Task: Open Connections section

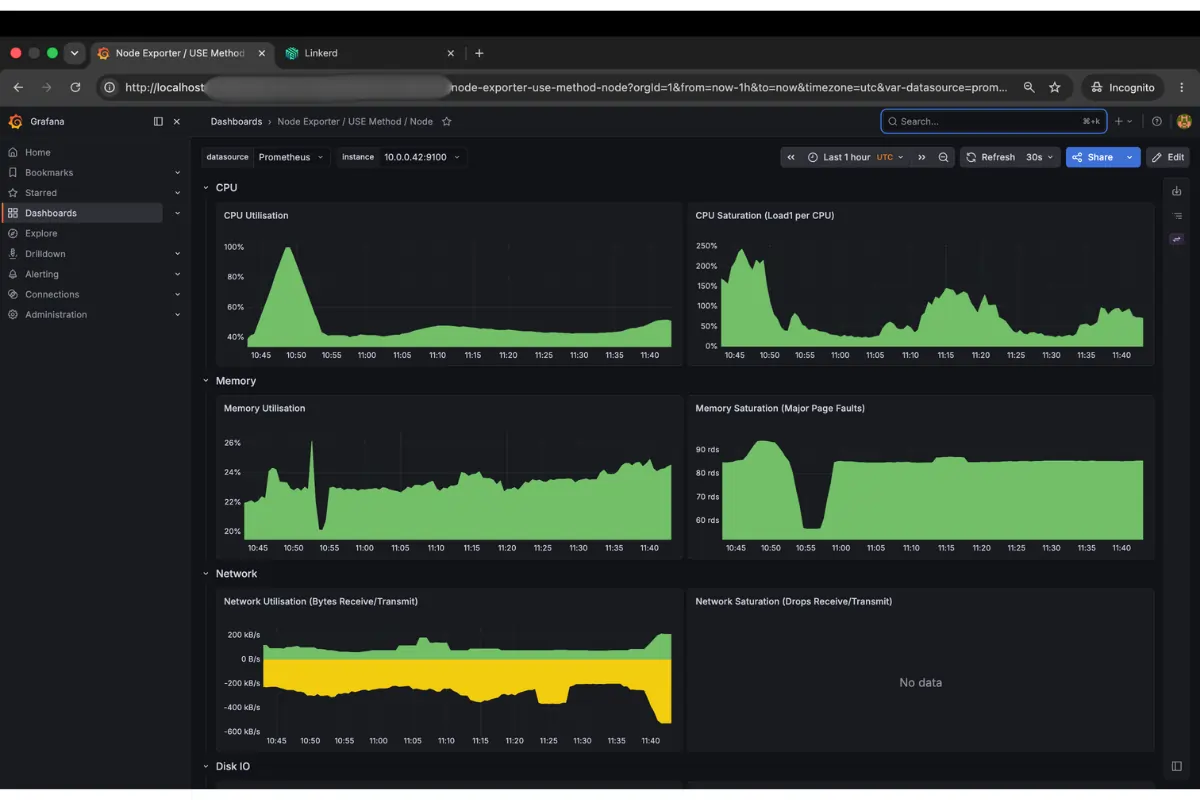Action: click(52, 295)
